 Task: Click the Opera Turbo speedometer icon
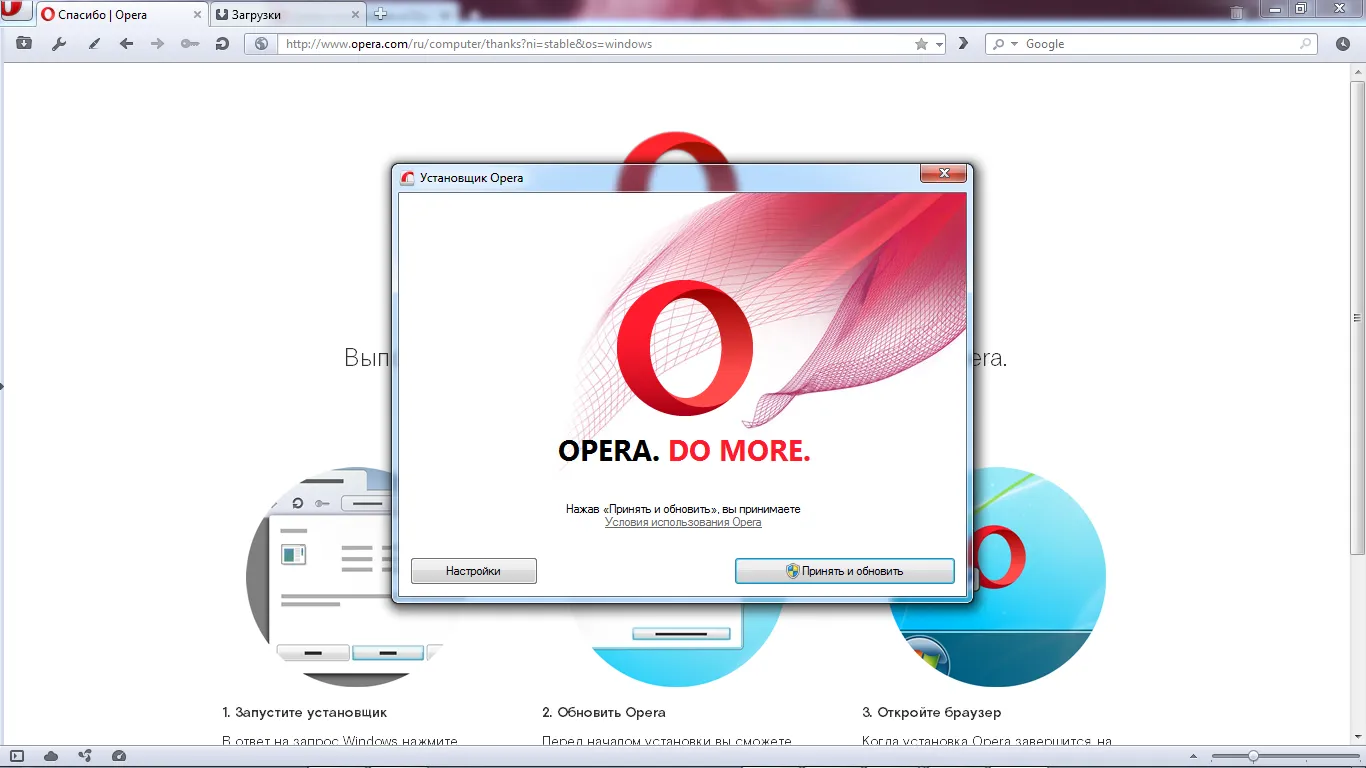pyautogui.click(x=119, y=756)
